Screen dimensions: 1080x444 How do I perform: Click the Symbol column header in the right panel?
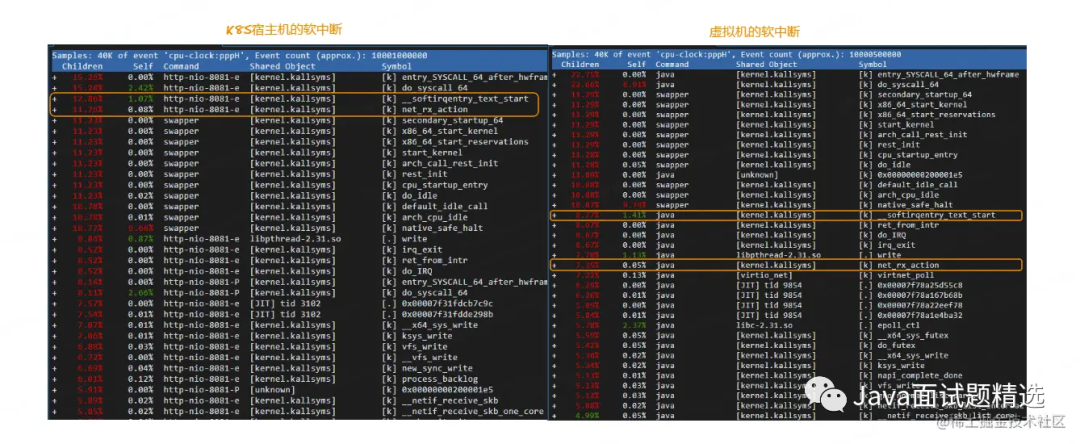pos(873,64)
